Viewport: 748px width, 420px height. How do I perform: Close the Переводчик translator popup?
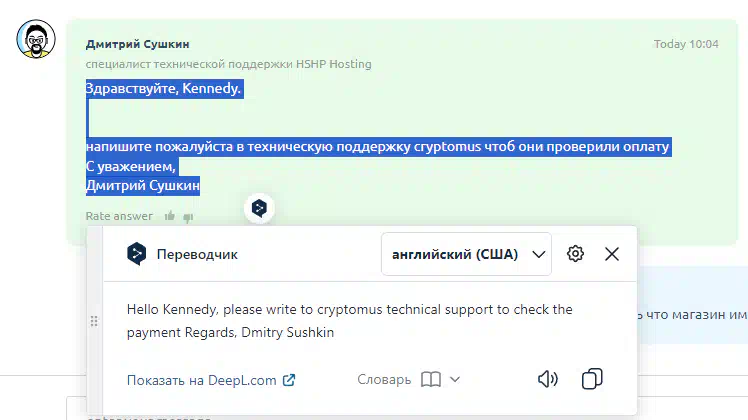coord(612,254)
